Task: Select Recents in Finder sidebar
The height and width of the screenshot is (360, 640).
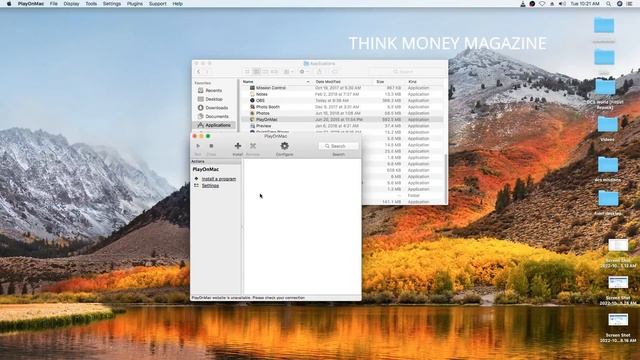Action: coord(213,91)
